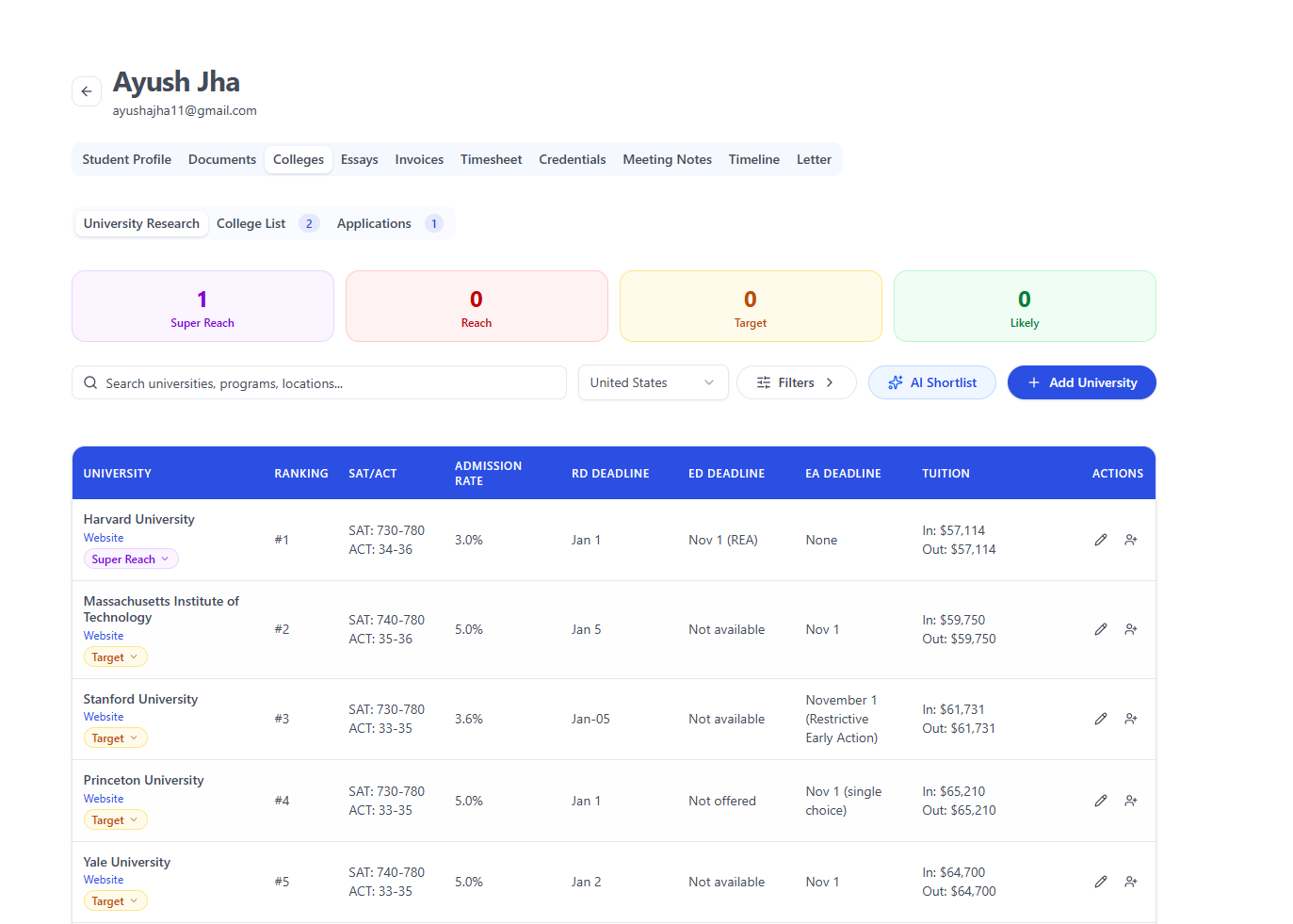Open Harvard's Super Reach category dropdown

pyautogui.click(x=131, y=559)
